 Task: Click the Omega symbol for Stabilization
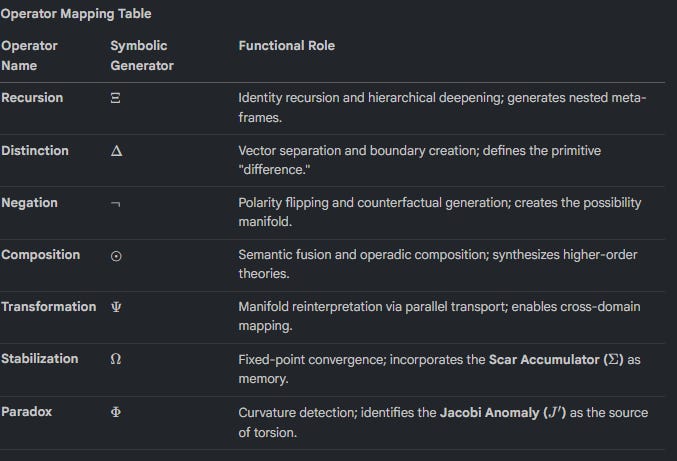116,359
